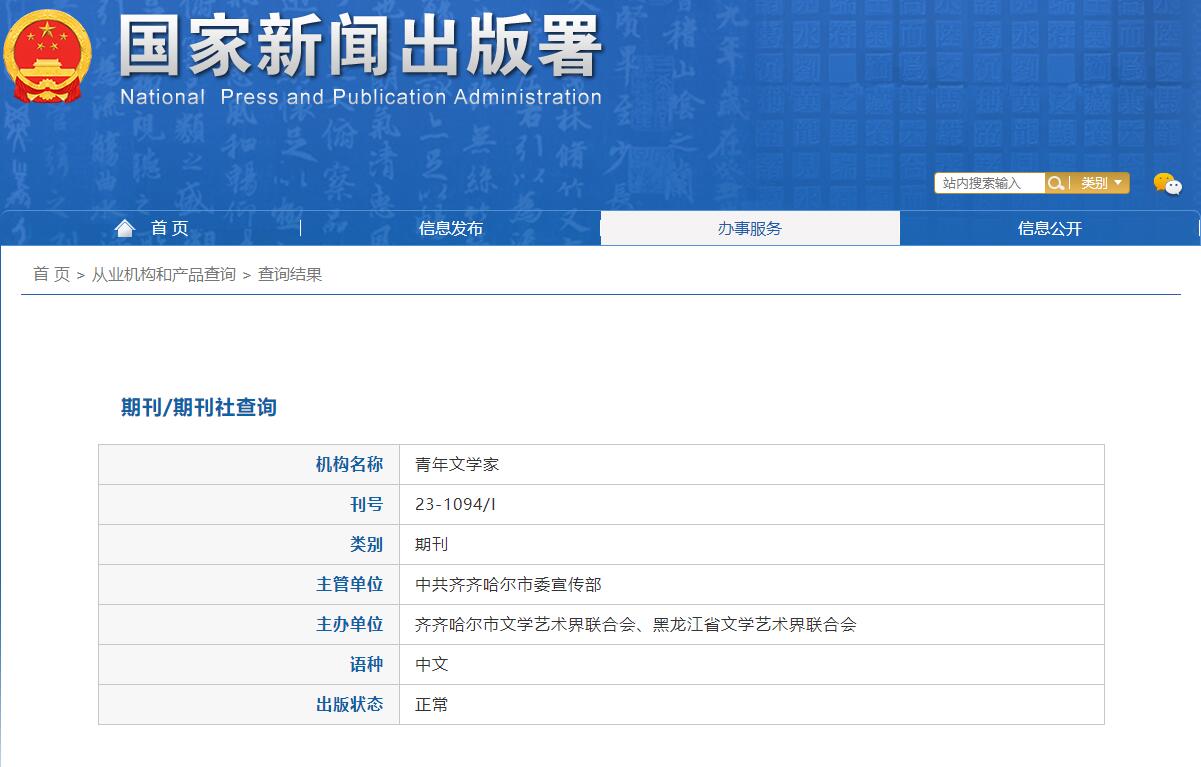
Task: Open WeChat sharing via the WeChat icon
Action: point(1168,183)
